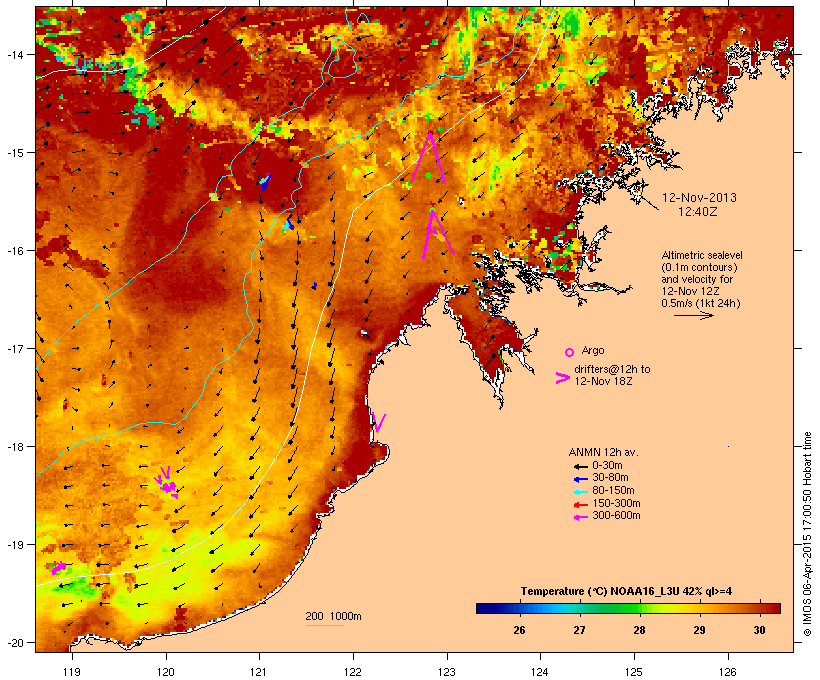Click the IMOS copyright timestamp text

click(807, 534)
